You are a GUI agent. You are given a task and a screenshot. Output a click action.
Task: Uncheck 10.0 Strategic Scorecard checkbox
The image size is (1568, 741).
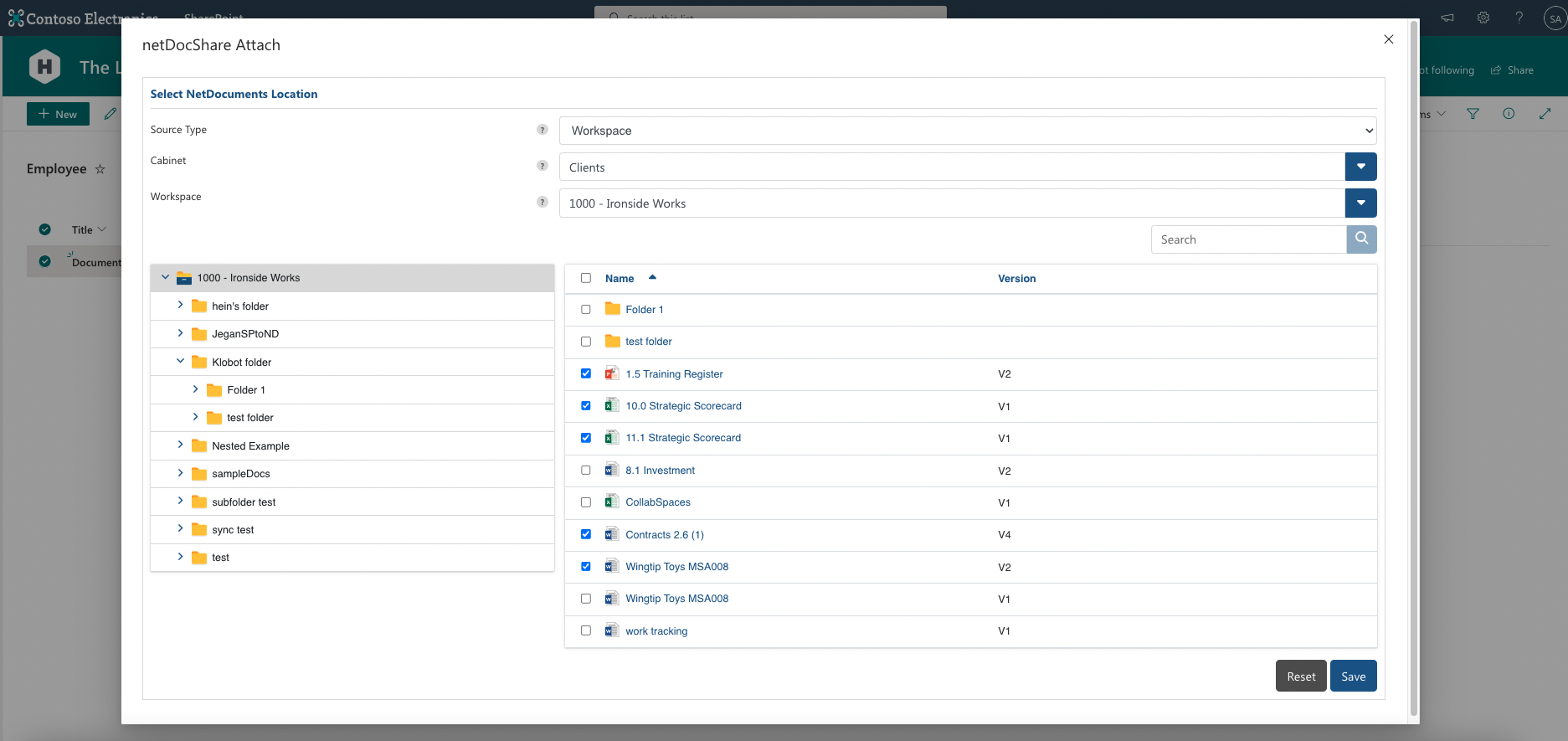[586, 405]
